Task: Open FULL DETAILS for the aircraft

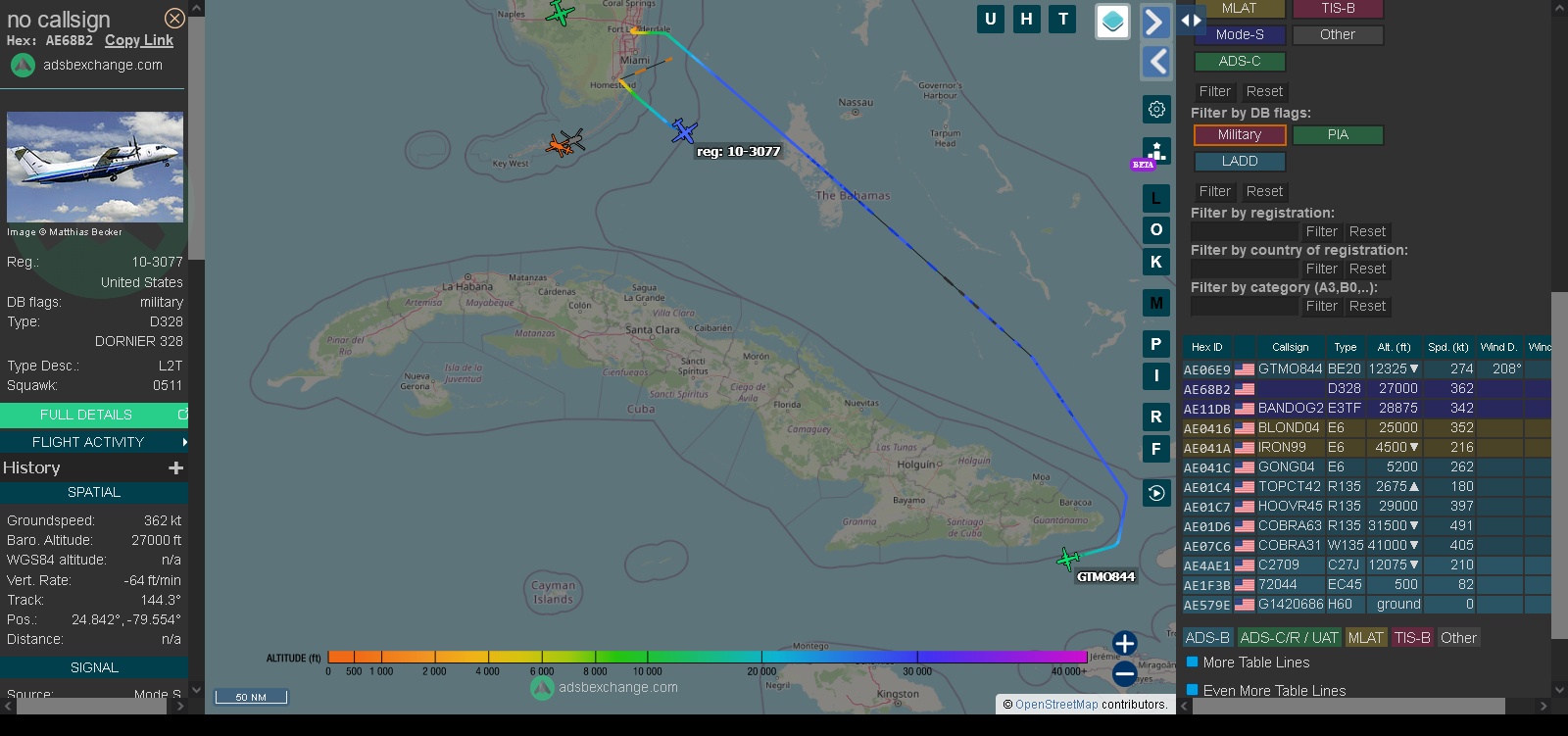Action: coord(94,415)
